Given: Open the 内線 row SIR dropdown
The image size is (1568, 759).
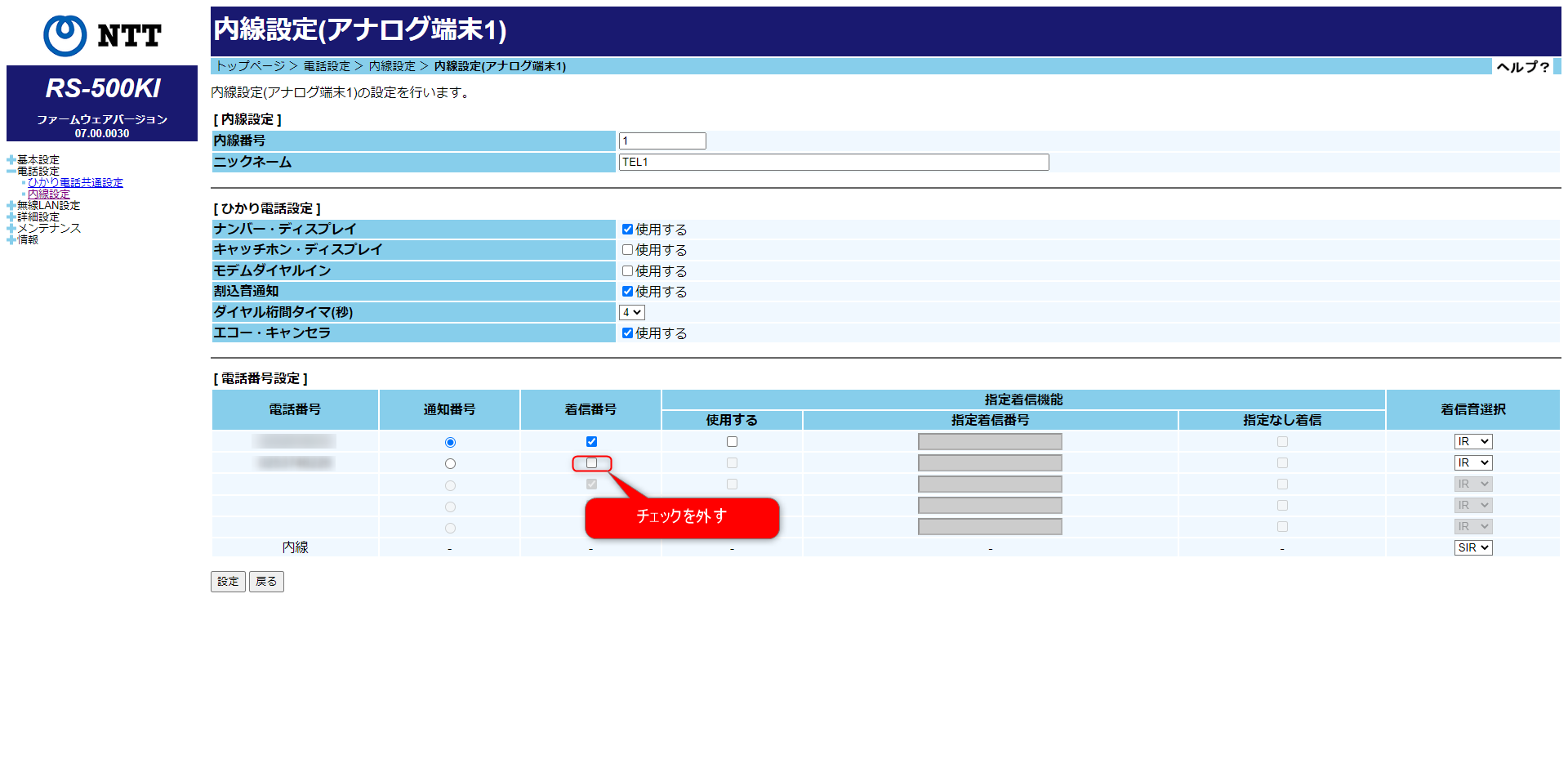Looking at the screenshot, I should 1473,548.
